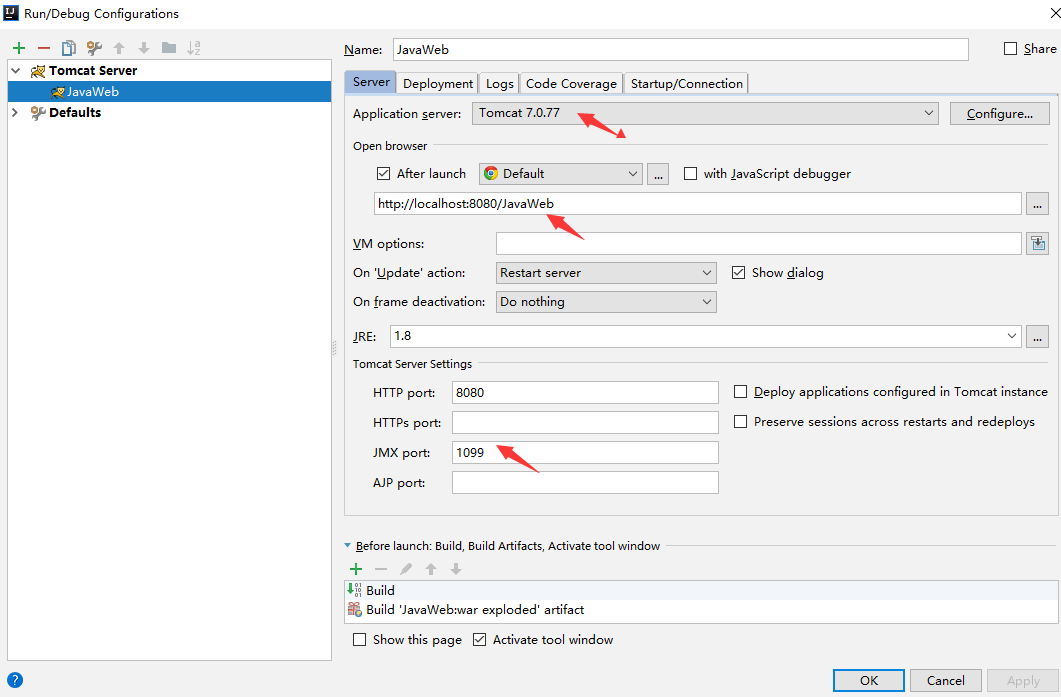The image size is (1061, 697).
Task: Uncheck After launch open browser
Action: coord(384,174)
